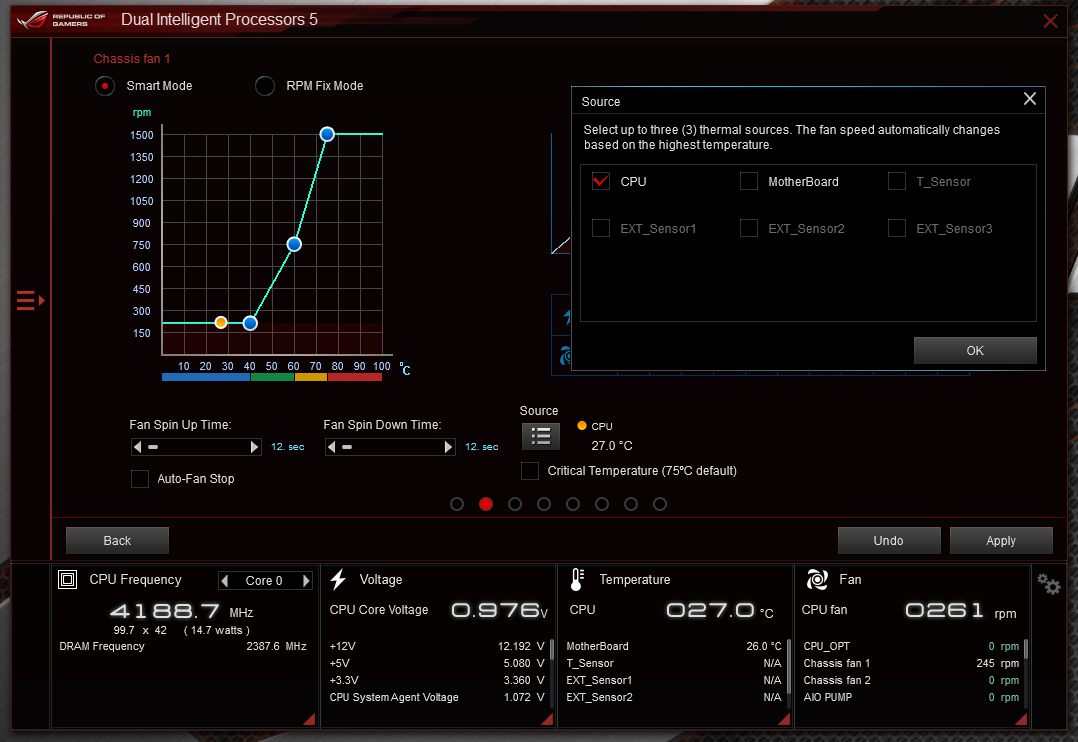The image size is (1078, 742).
Task: Confirm sources with the OK button
Action: pos(975,351)
